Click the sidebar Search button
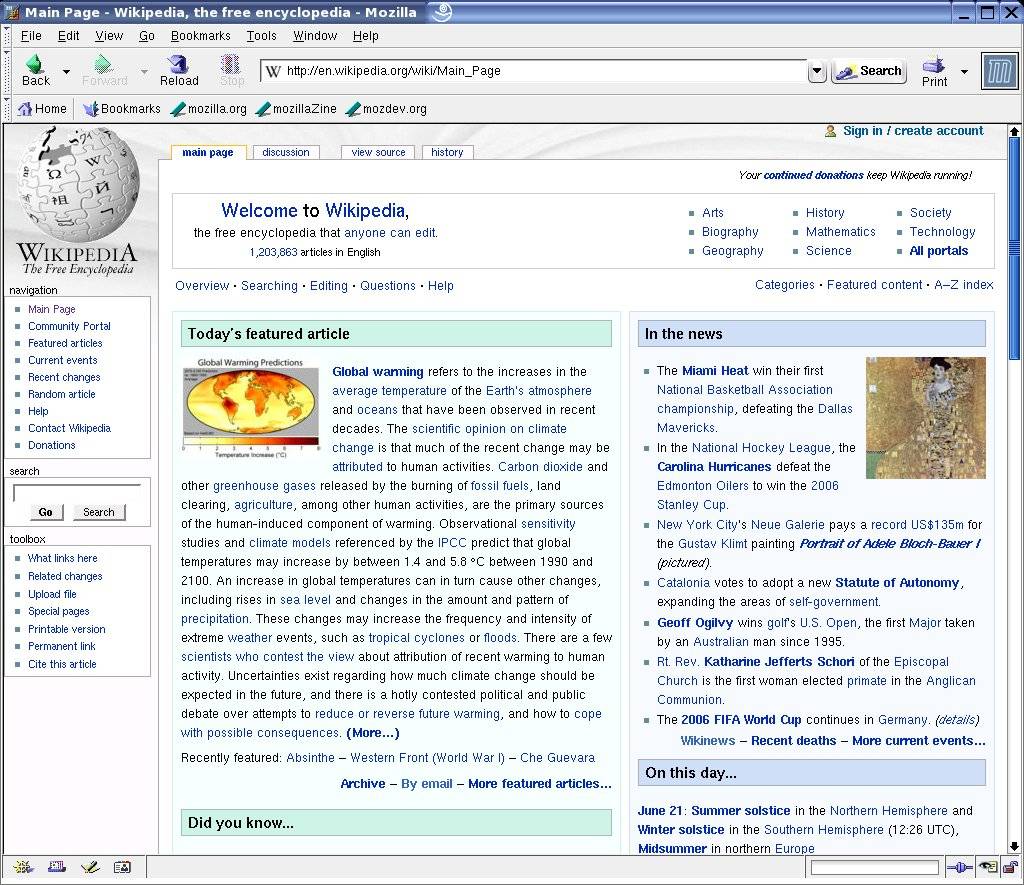Viewport: 1024px width, 885px height. (x=99, y=512)
